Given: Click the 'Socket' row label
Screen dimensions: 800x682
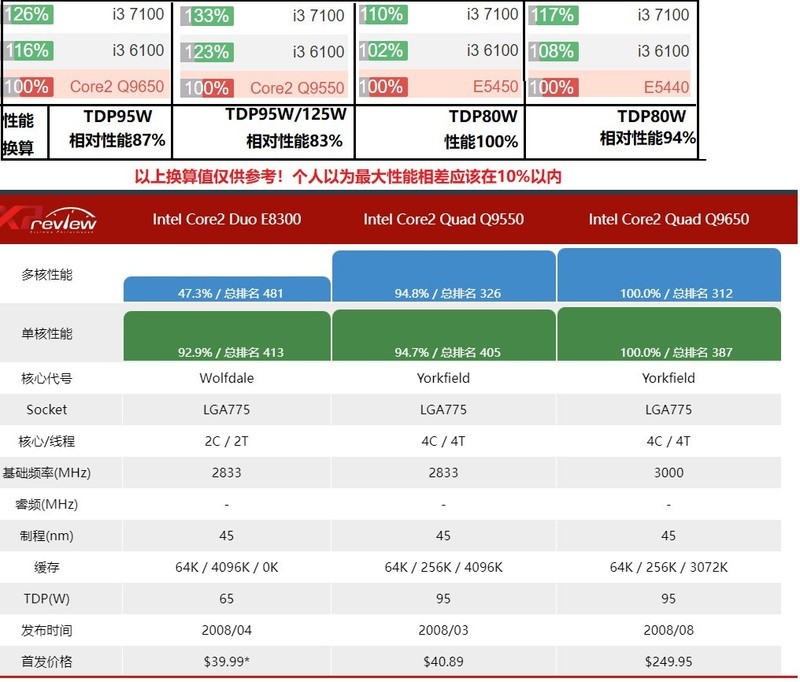Looking at the screenshot, I should pyautogui.click(x=46, y=410).
